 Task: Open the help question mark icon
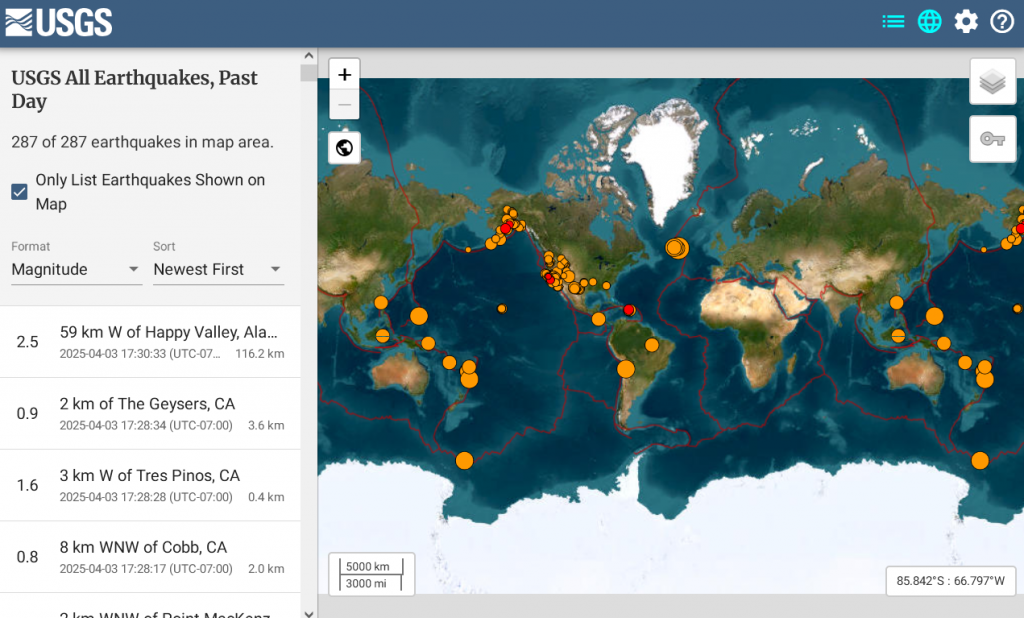point(1002,22)
